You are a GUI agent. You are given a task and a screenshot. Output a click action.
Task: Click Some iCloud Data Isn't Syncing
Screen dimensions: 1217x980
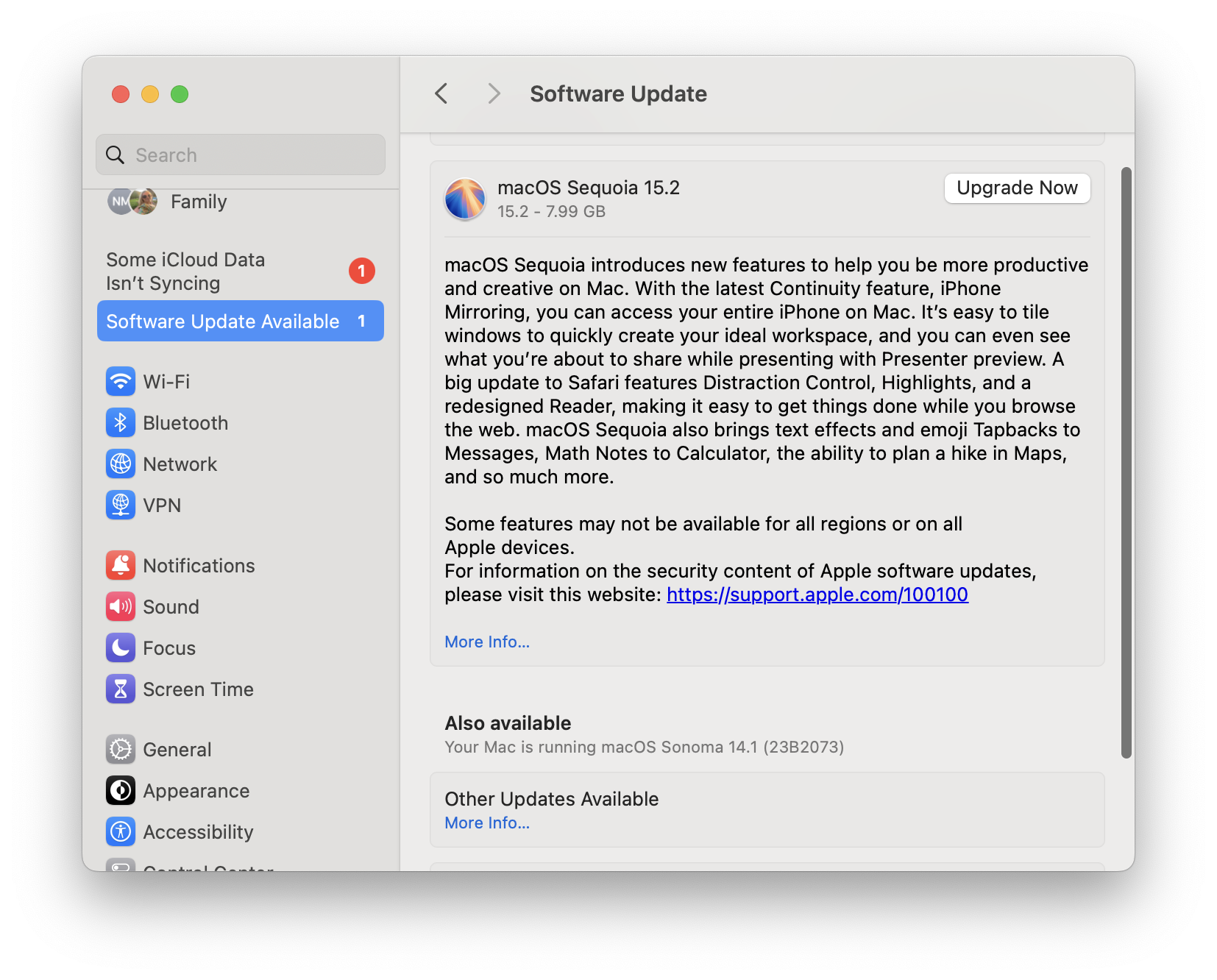pyautogui.click(x=185, y=271)
